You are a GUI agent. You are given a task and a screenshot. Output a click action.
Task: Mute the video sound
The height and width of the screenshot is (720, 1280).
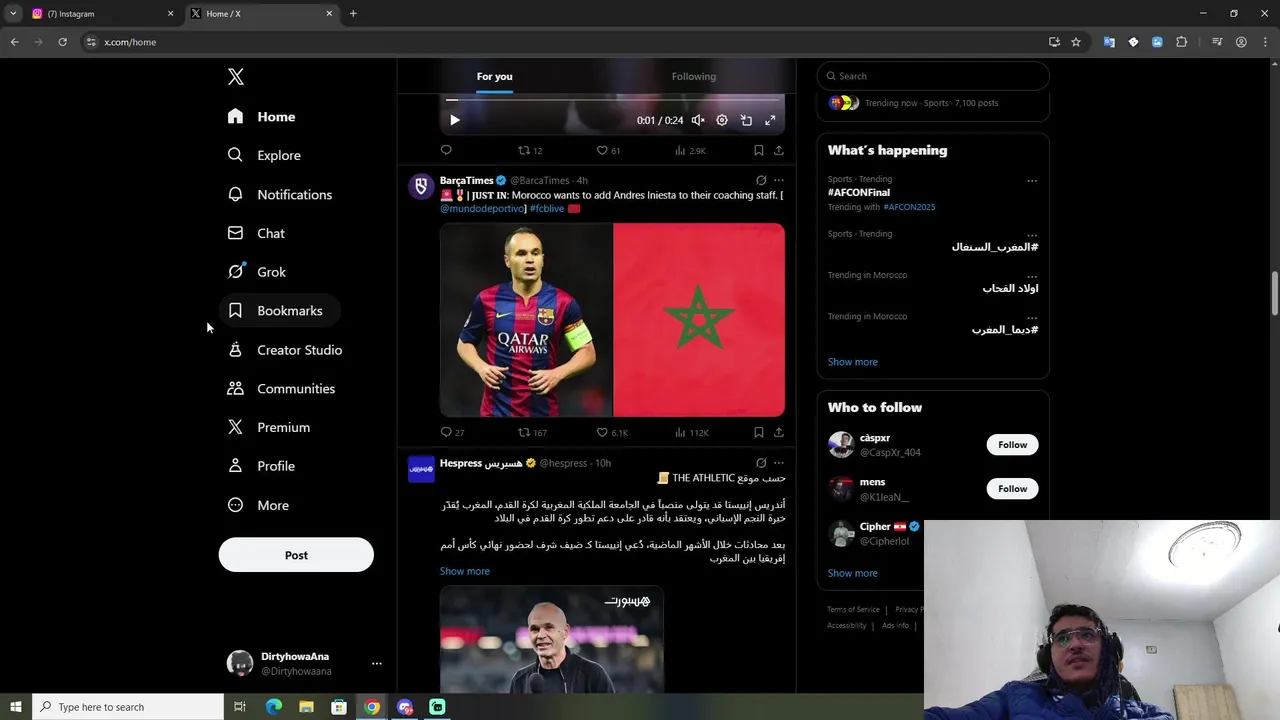tap(698, 120)
